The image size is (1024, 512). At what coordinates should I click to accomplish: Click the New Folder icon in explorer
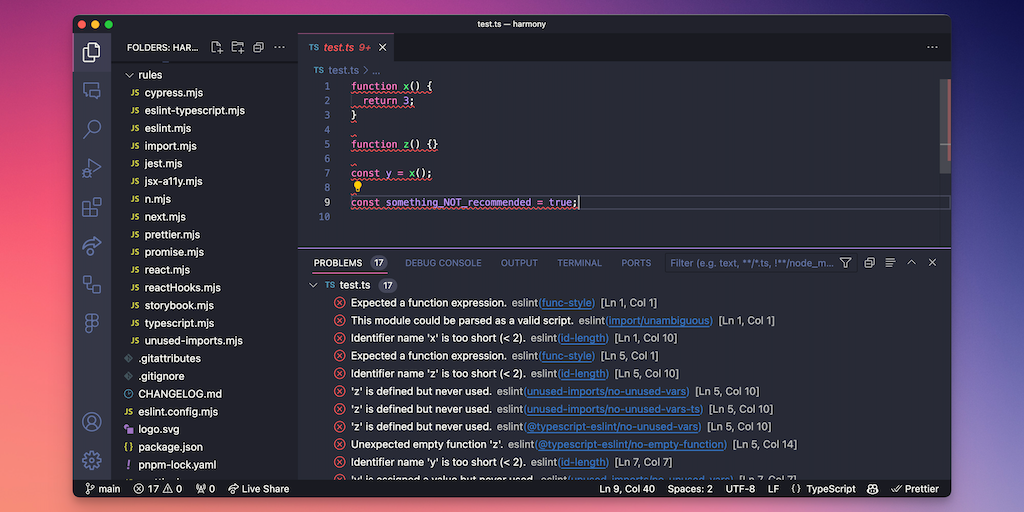tap(237, 47)
